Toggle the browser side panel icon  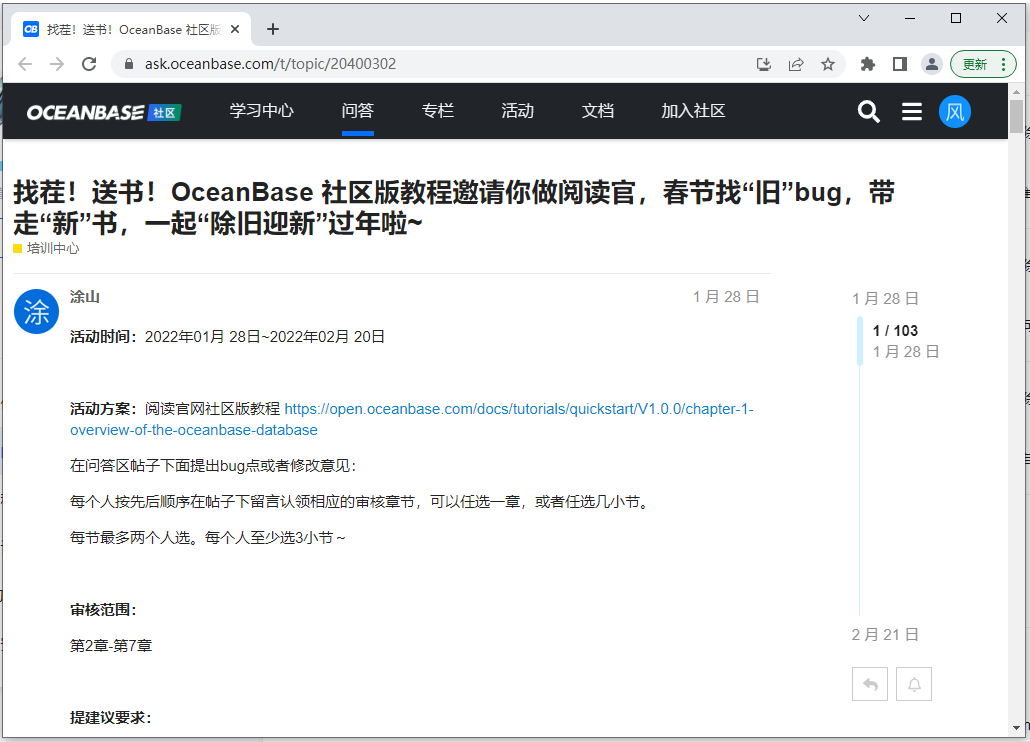pos(900,64)
